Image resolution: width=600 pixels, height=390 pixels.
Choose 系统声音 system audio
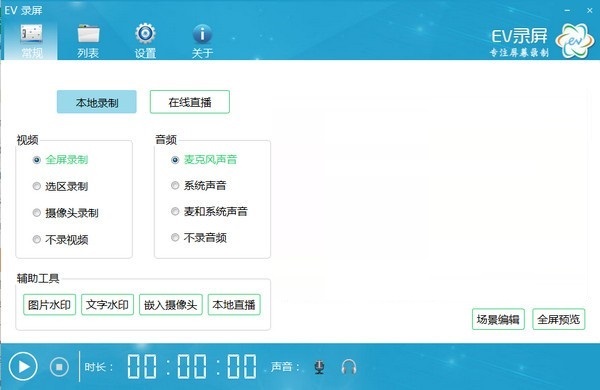tap(199, 186)
